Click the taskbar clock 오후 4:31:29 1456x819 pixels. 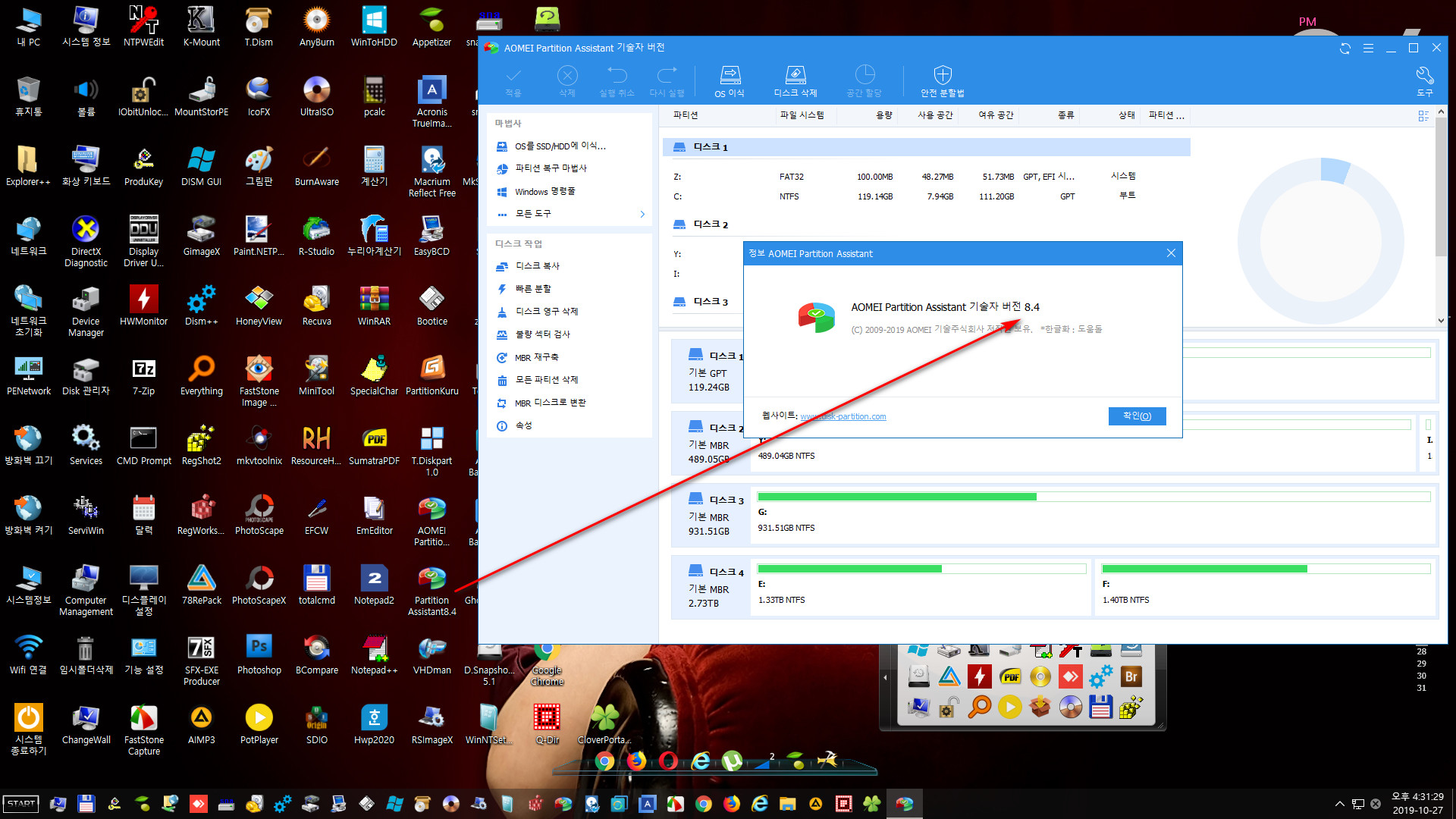coord(1417,797)
